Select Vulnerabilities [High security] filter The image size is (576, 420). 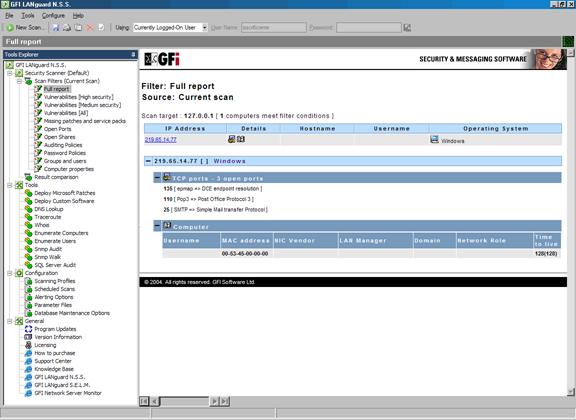coord(79,97)
